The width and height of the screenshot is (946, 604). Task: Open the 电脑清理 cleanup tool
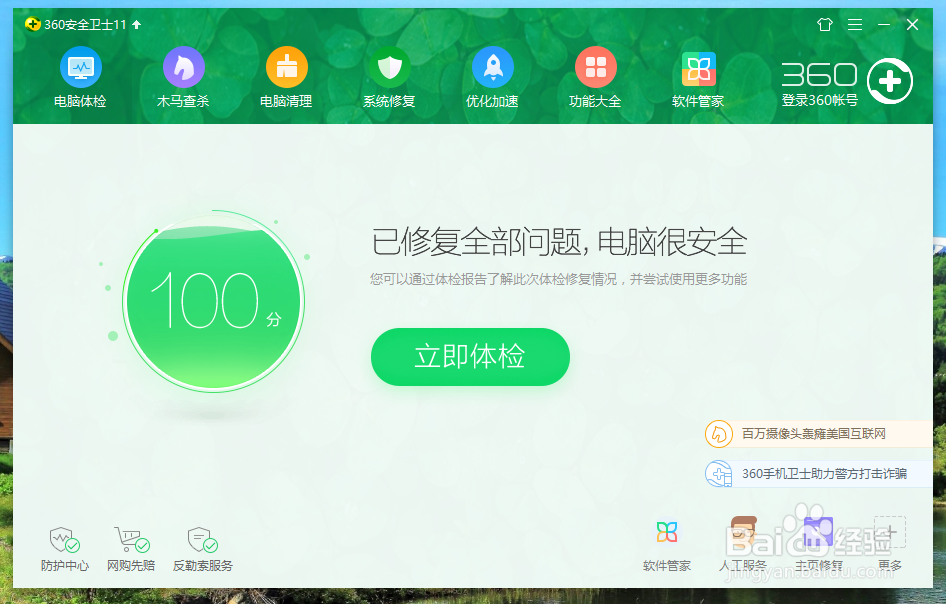click(x=286, y=78)
